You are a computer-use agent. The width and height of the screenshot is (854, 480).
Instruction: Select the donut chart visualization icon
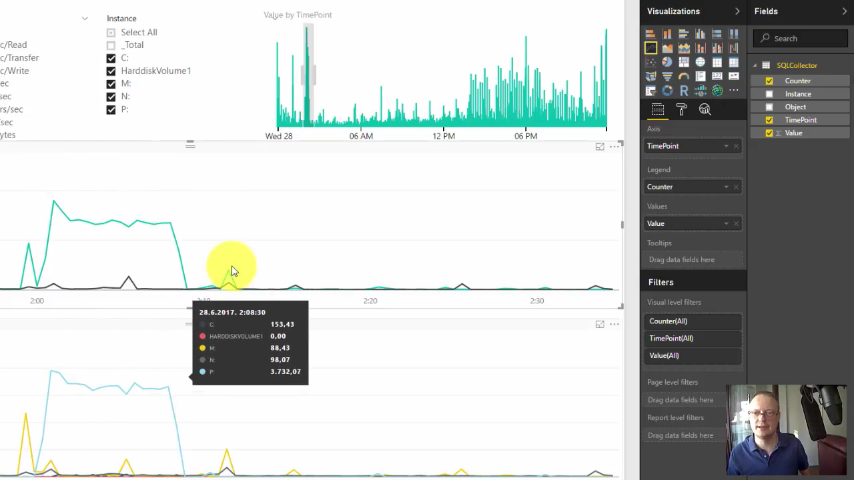[667, 90]
